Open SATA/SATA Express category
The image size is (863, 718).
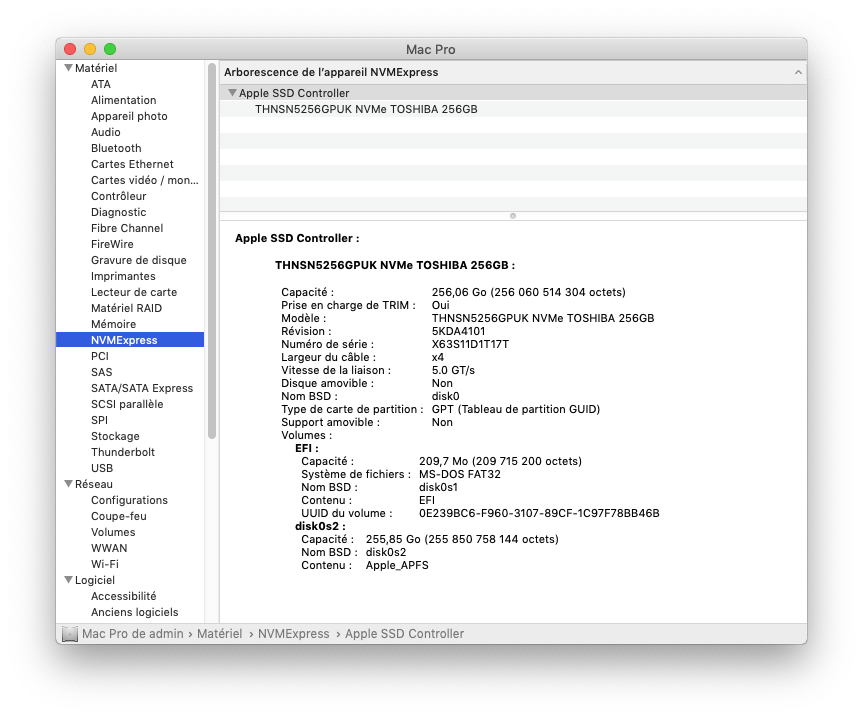[142, 388]
